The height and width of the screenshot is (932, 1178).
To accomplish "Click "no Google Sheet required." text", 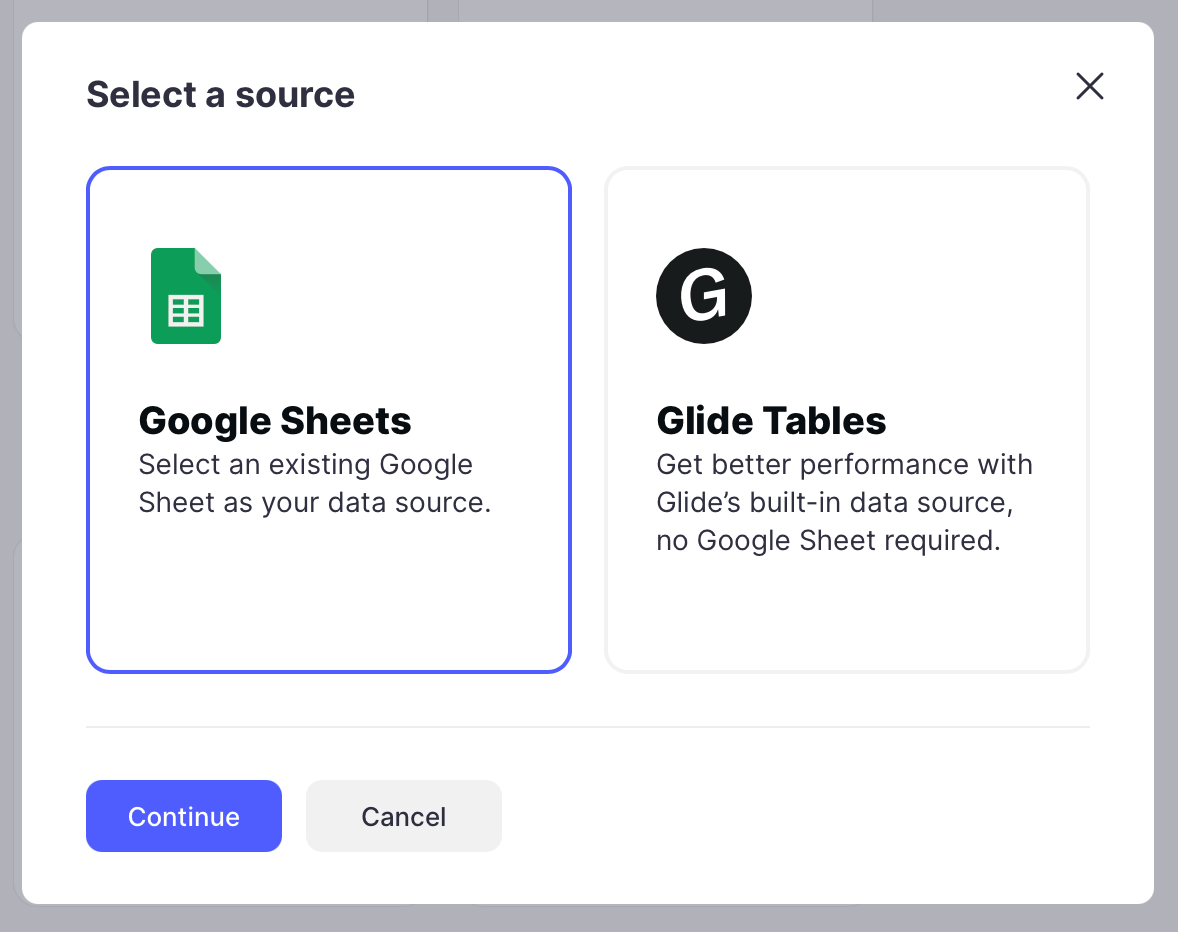I will click(828, 541).
